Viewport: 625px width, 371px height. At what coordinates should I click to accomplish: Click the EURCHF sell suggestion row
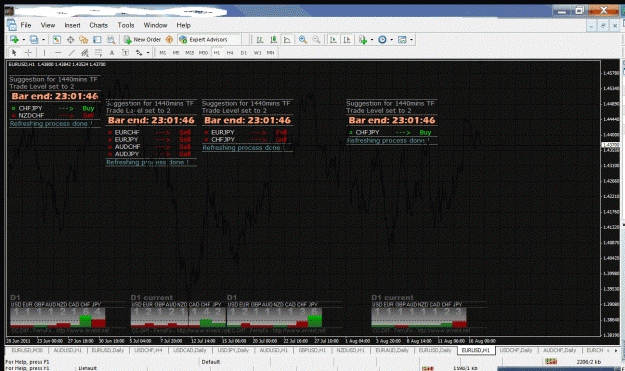(151, 132)
